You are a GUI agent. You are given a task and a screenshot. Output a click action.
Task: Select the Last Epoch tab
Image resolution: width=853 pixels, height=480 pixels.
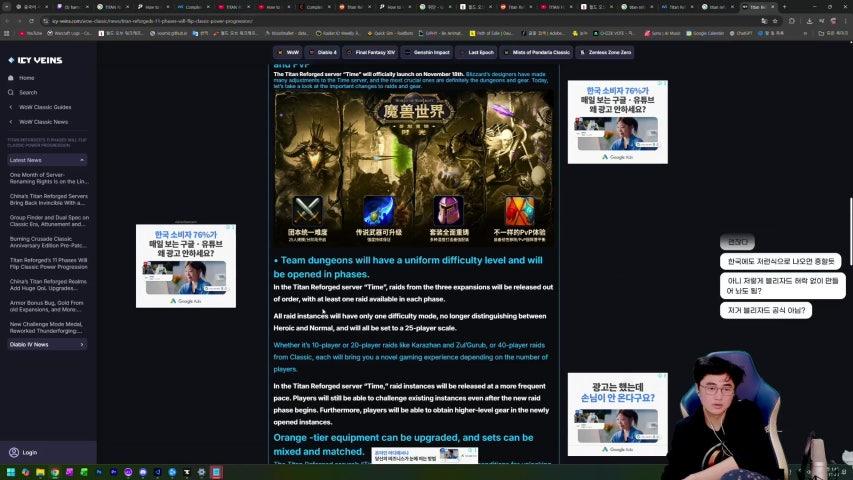click(477, 52)
